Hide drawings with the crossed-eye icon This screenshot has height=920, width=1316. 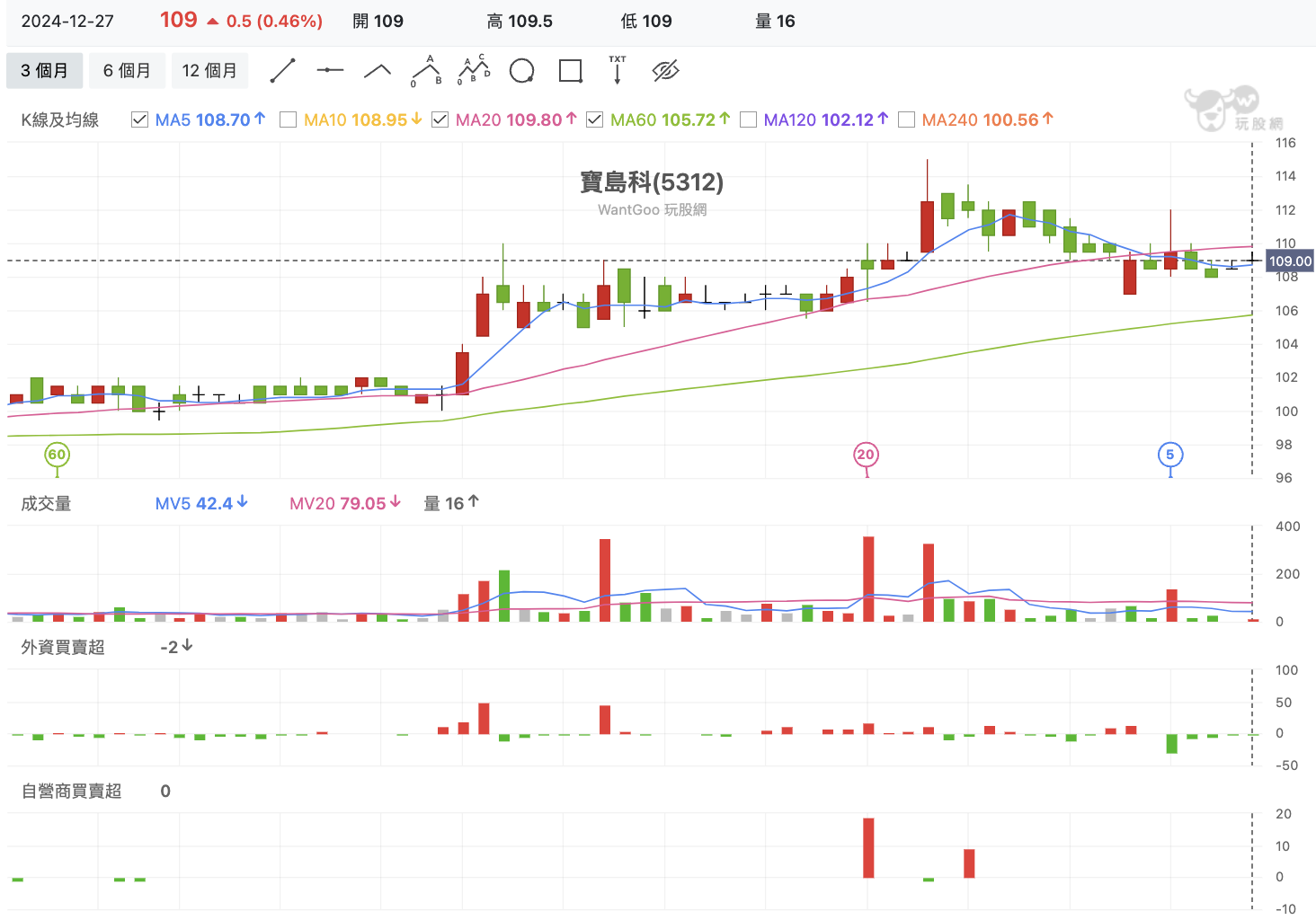[x=665, y=71]
